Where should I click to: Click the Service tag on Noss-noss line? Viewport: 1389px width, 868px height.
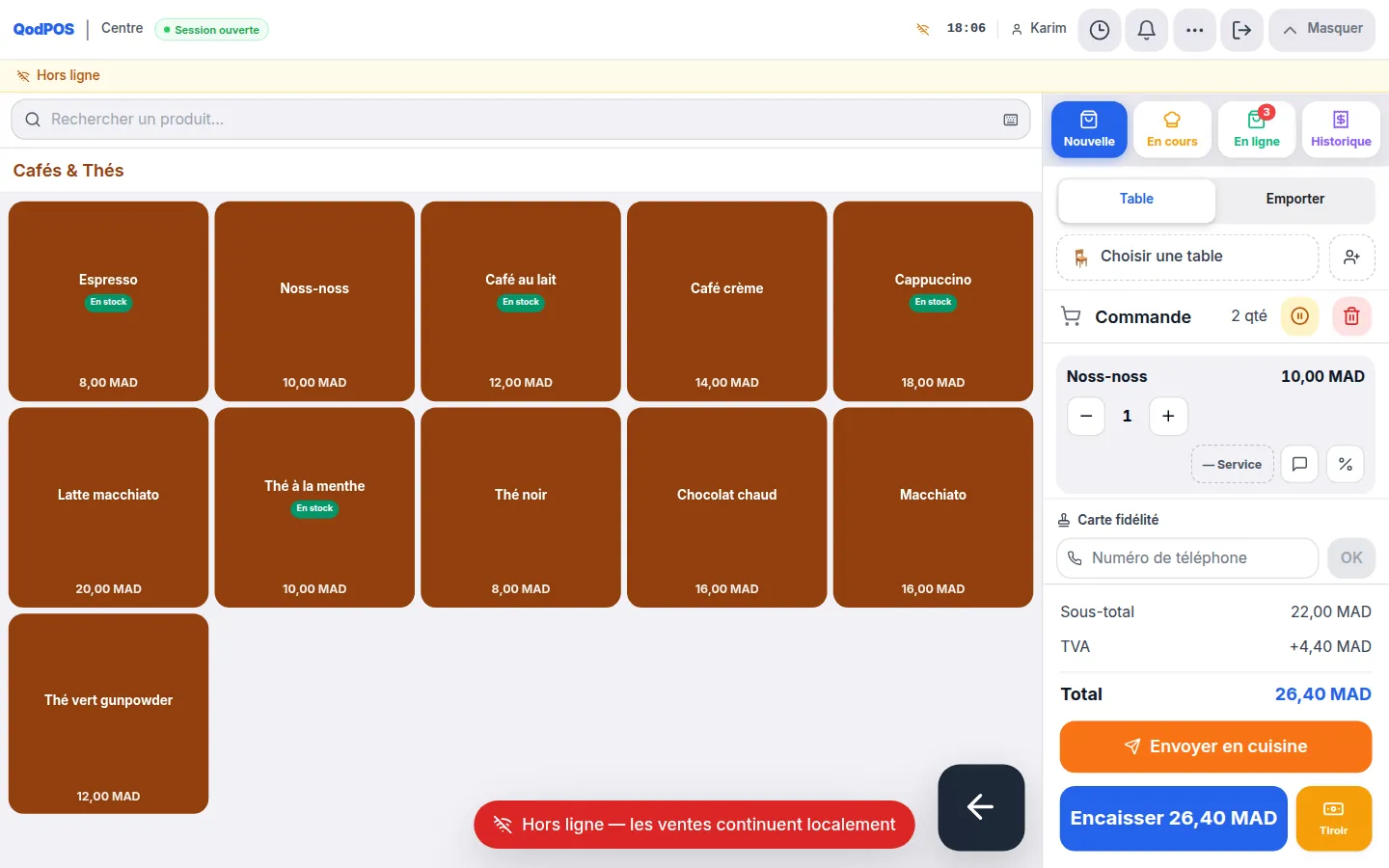pyautogui.click(x=1232, y=464)
